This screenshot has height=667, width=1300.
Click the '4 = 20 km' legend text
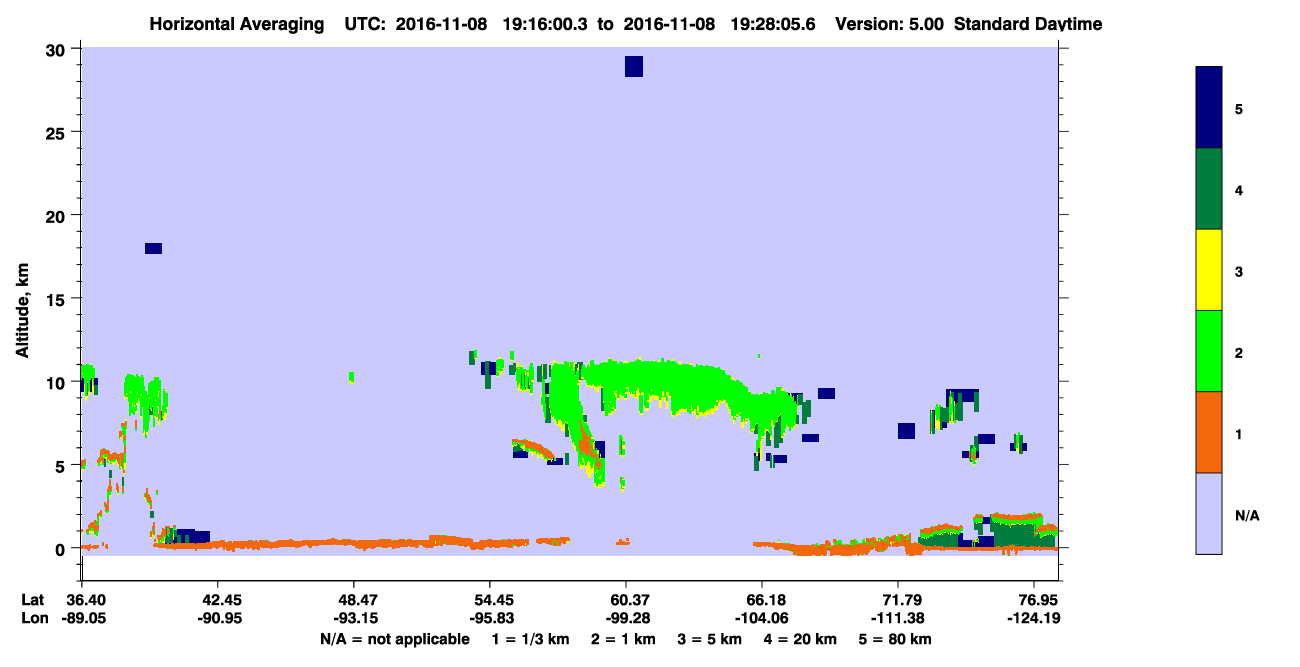(x=798, y=639)
